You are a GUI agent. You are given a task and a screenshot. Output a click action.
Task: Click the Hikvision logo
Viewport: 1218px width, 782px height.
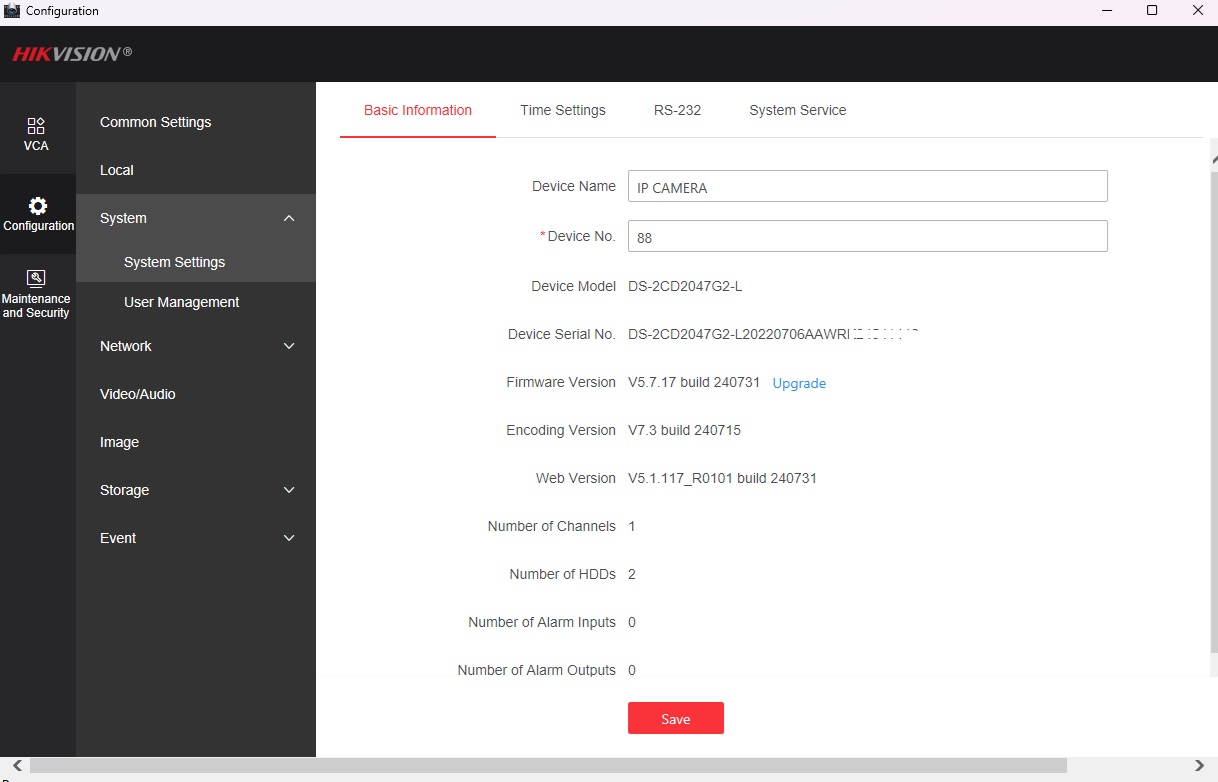click(71, 54)
